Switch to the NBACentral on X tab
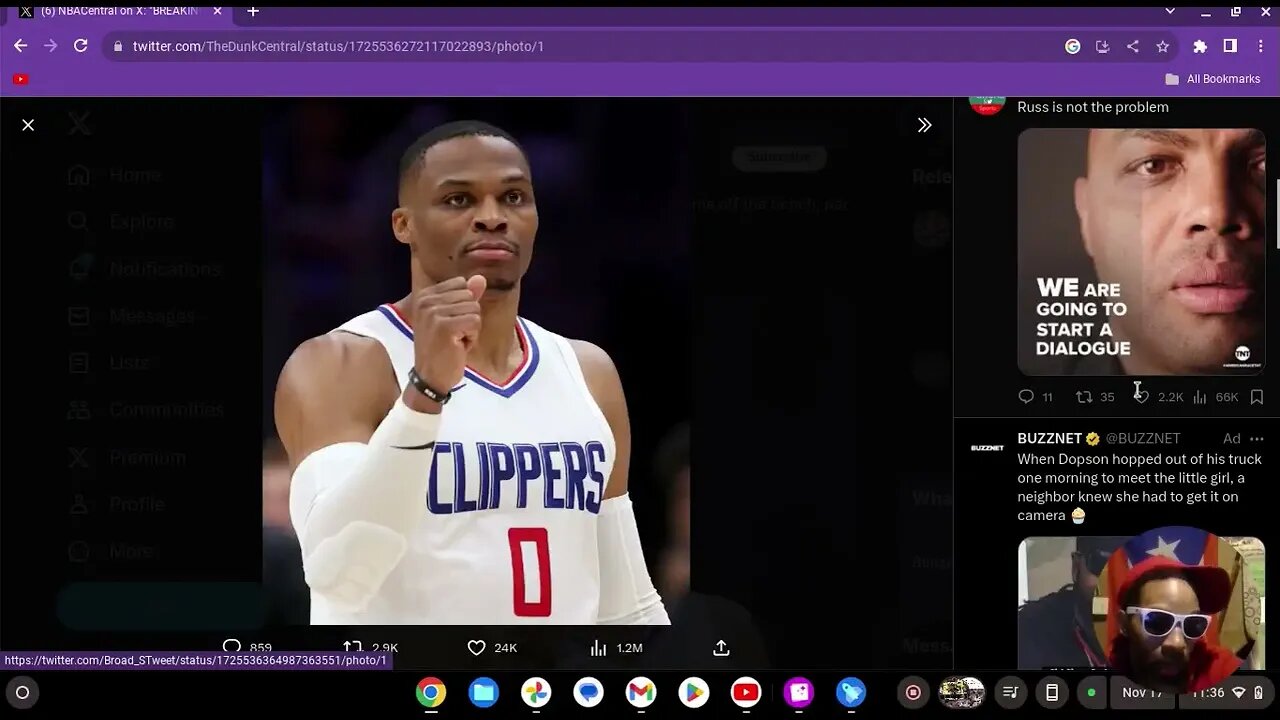1280x720 pixels. tap(119, 11)
